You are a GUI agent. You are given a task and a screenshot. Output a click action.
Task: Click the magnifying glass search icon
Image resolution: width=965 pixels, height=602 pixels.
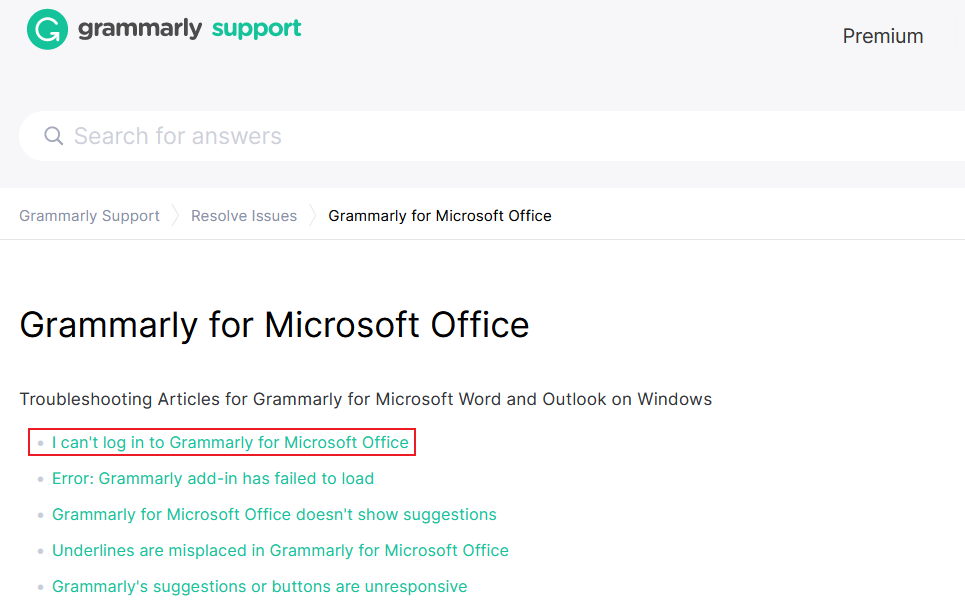pos(54,136)
